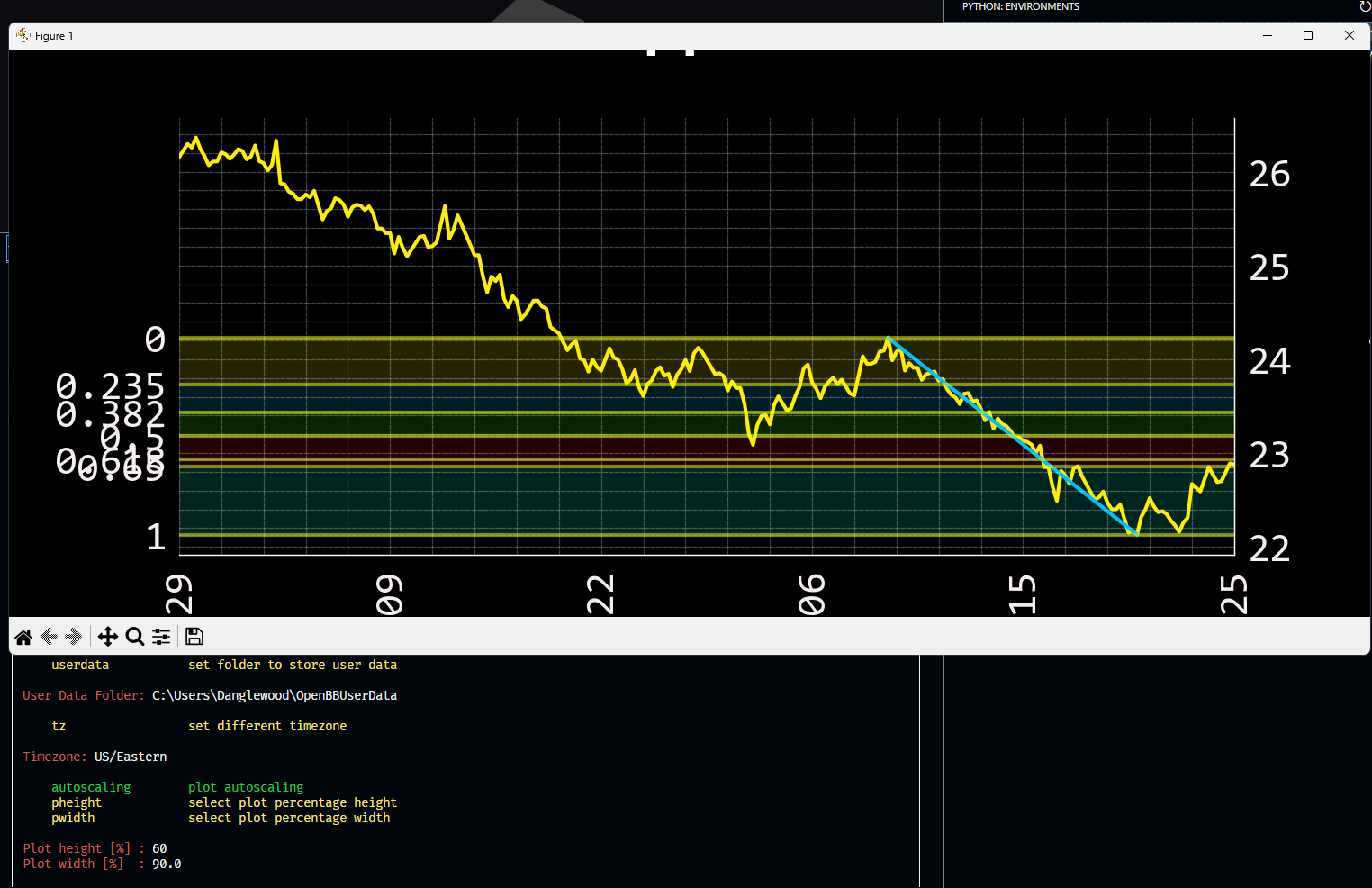Click the Plot width percentage value
Viewport: 1372px width, 888px height.
tap(167, 864)
